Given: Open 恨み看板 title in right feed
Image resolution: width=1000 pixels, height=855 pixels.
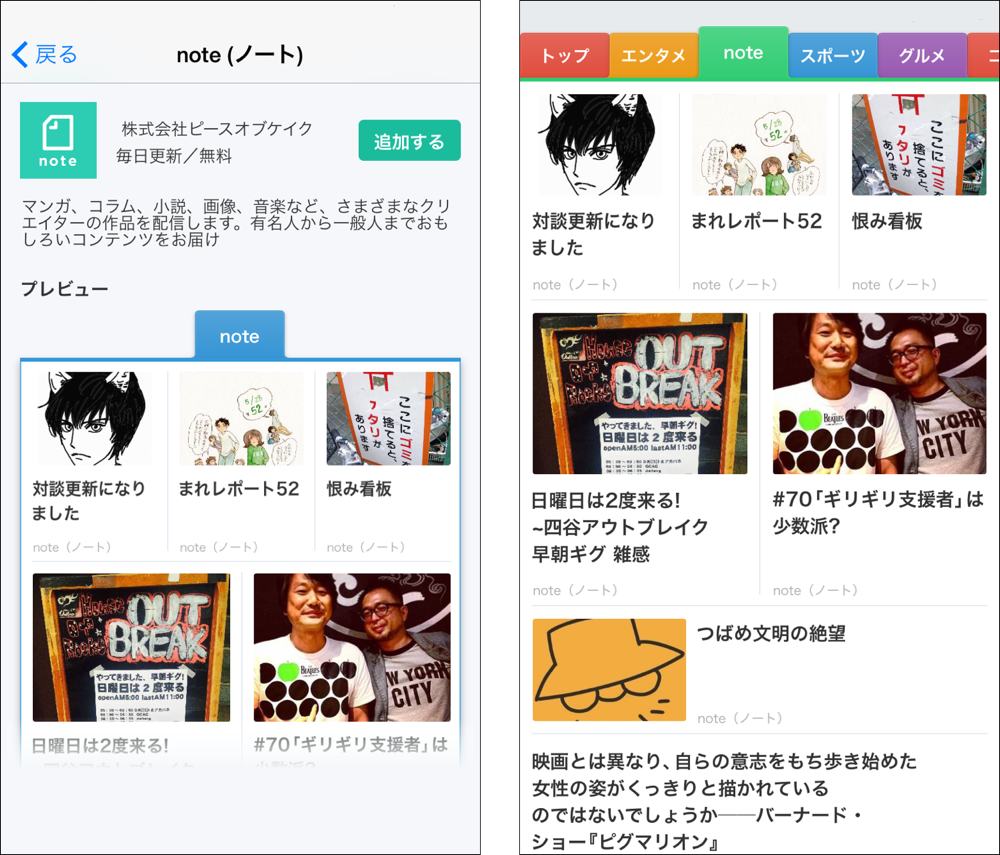Looking at the screenshot, I should coord(887,221).
